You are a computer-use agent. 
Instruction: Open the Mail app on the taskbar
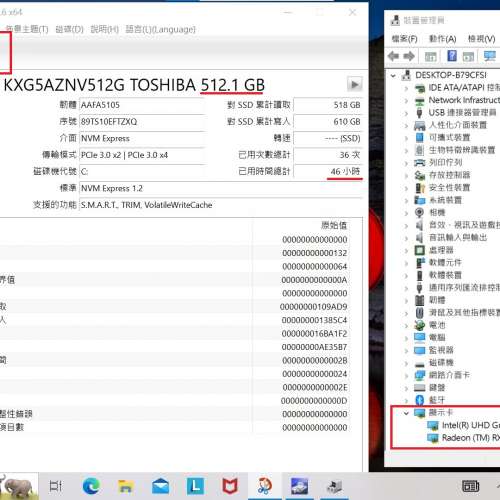point(160,486)
